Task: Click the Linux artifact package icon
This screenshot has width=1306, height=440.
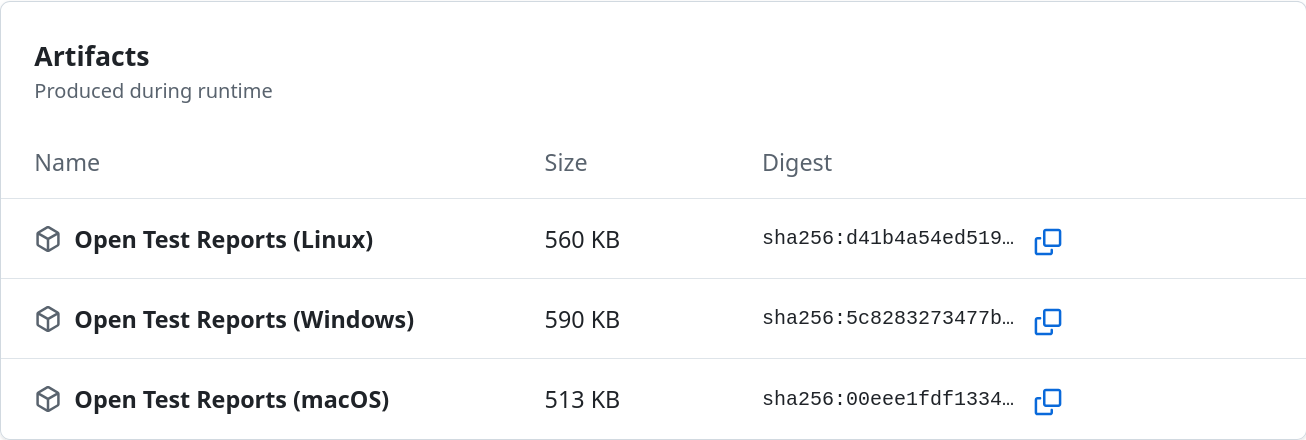Action: click(48, 240)
